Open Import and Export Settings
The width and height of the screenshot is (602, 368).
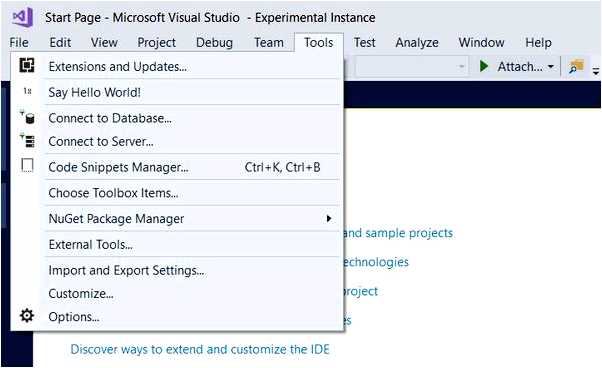pyautogui.click(x=177, y=270)
